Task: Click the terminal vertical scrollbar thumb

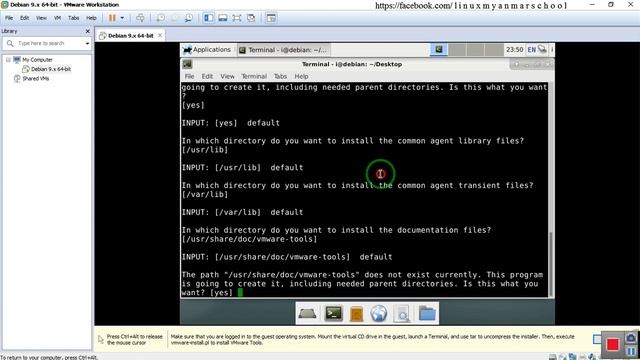Action: 551,264
